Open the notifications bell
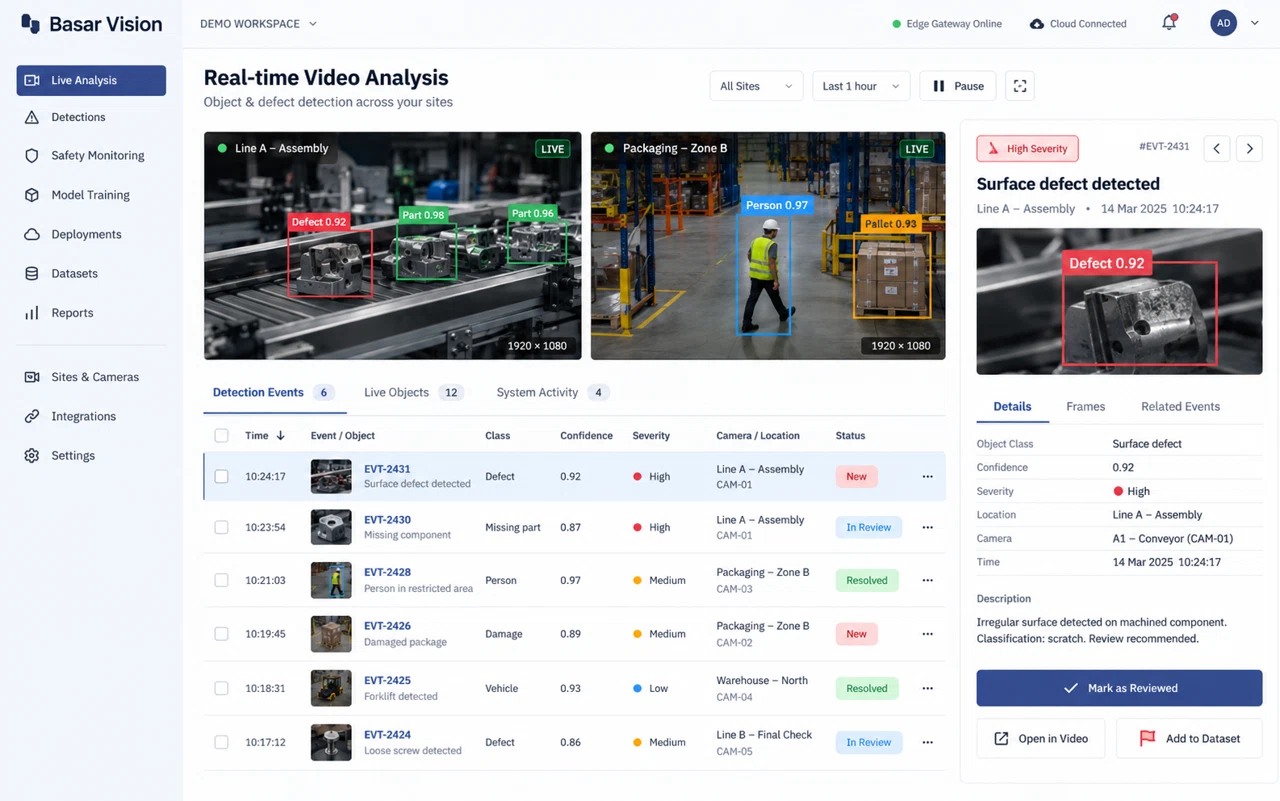The width and height of the screenshot is (1280, 801). pyautogui.click(x=1169, y=23)
